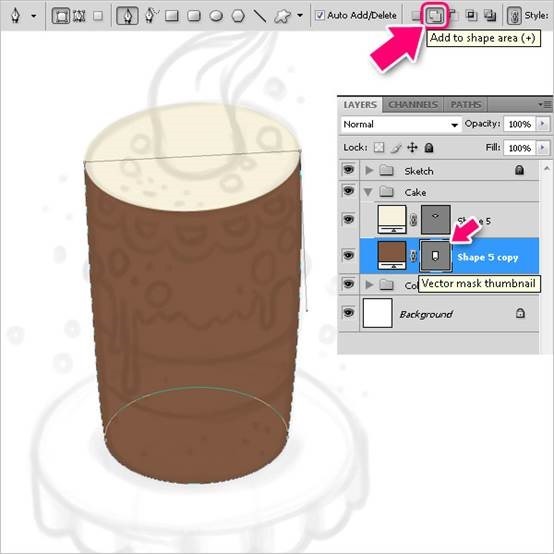Select the Cake group row
Screen dimensions: 554x554
(449, 192)
